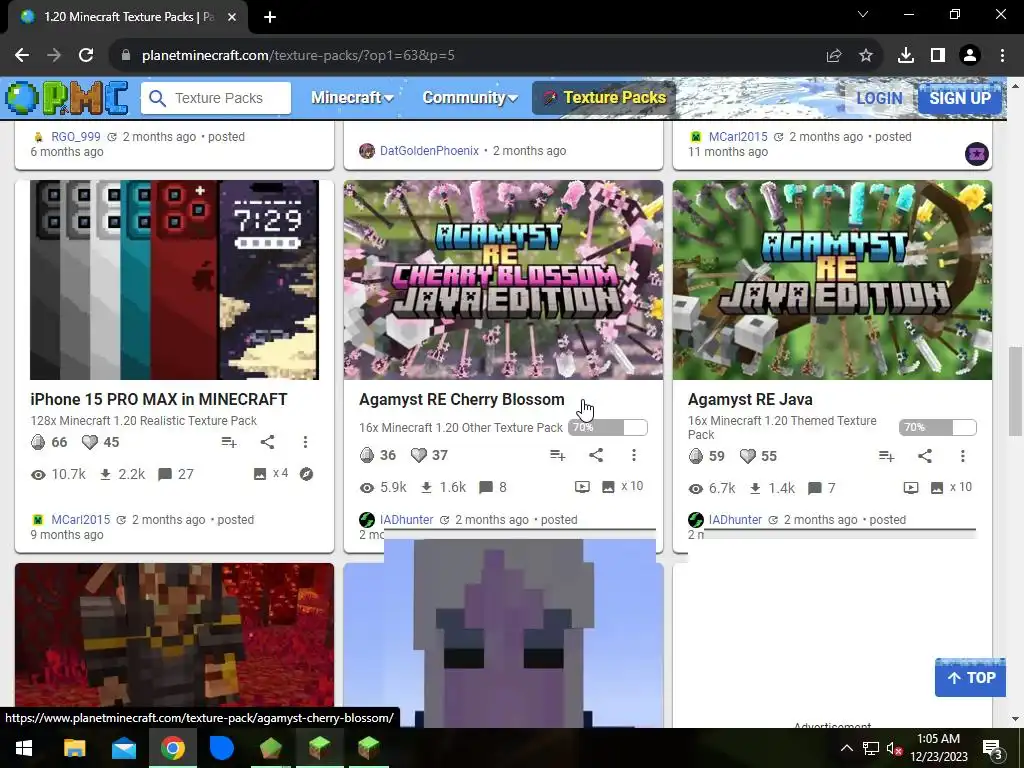The height and width of the screenshot is (768, 1024).
Task: Open Agamyst RE Java title link
Action: (750, 399)
